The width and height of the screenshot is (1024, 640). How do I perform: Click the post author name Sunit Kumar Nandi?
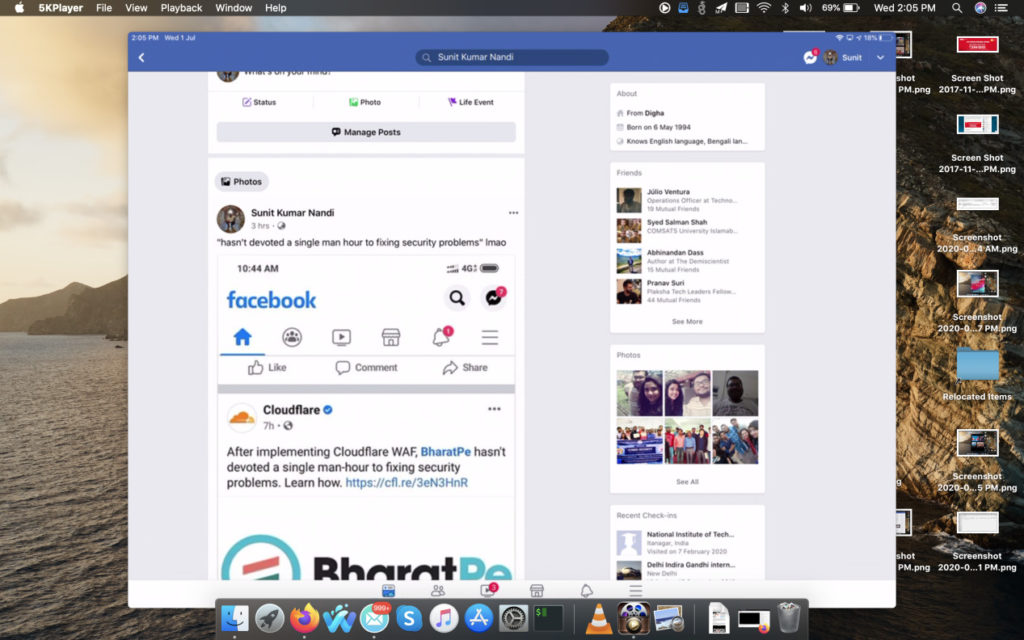[293, 213]
